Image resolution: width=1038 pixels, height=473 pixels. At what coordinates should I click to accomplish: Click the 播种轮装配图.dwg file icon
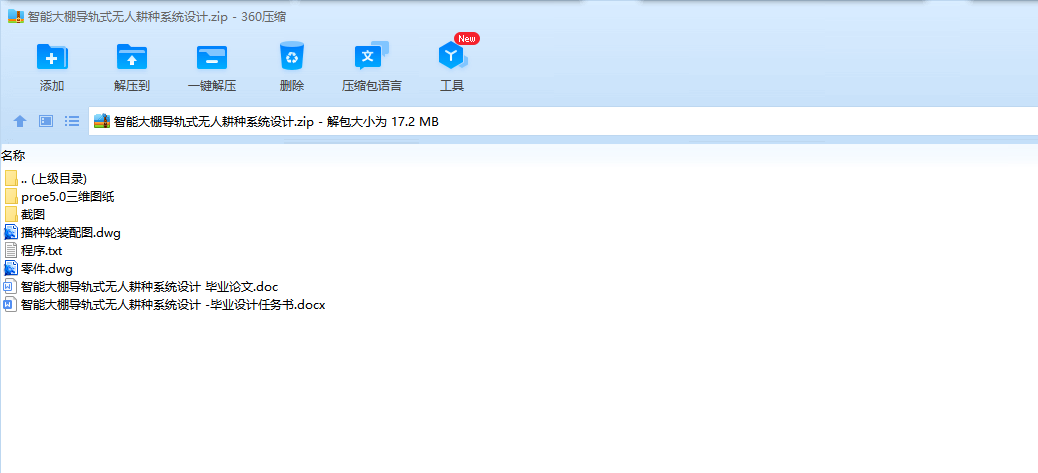click(11, 232)
